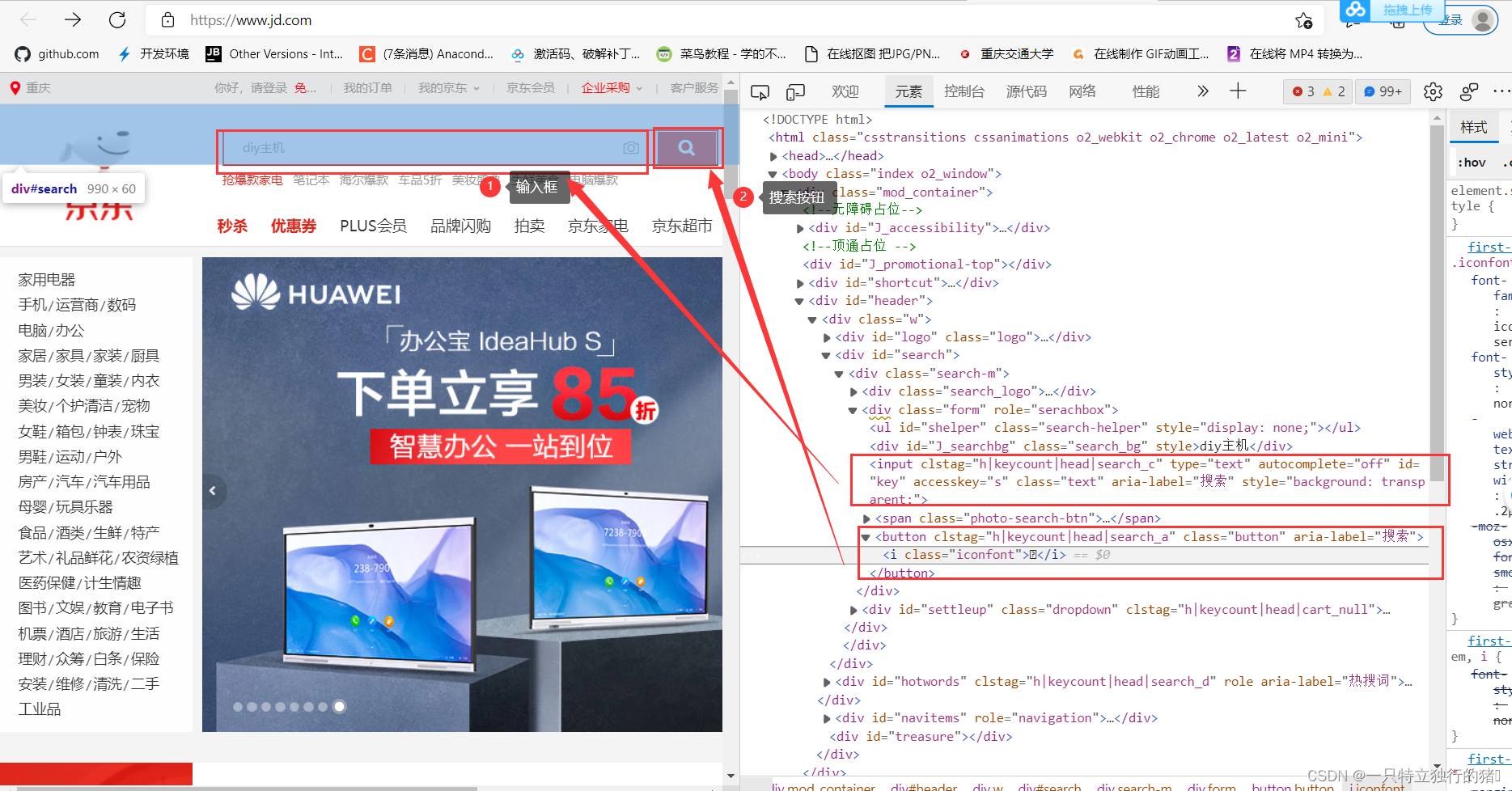Switch to the 源代码 DevTools tab
The width and height of the screenshot is (1512, 791).
tap(1027, 92)
